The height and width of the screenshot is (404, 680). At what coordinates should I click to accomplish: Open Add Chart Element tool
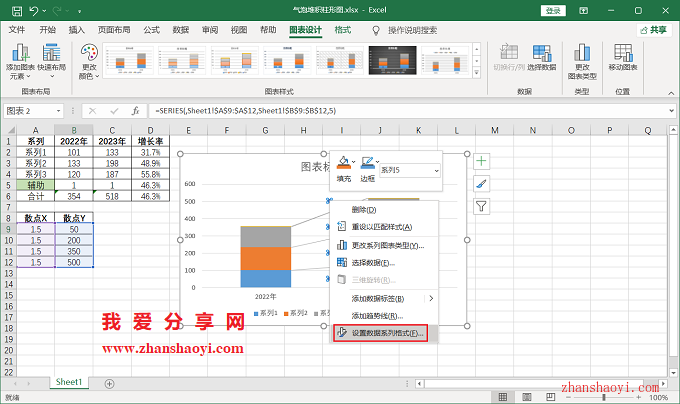click(20, 62)
